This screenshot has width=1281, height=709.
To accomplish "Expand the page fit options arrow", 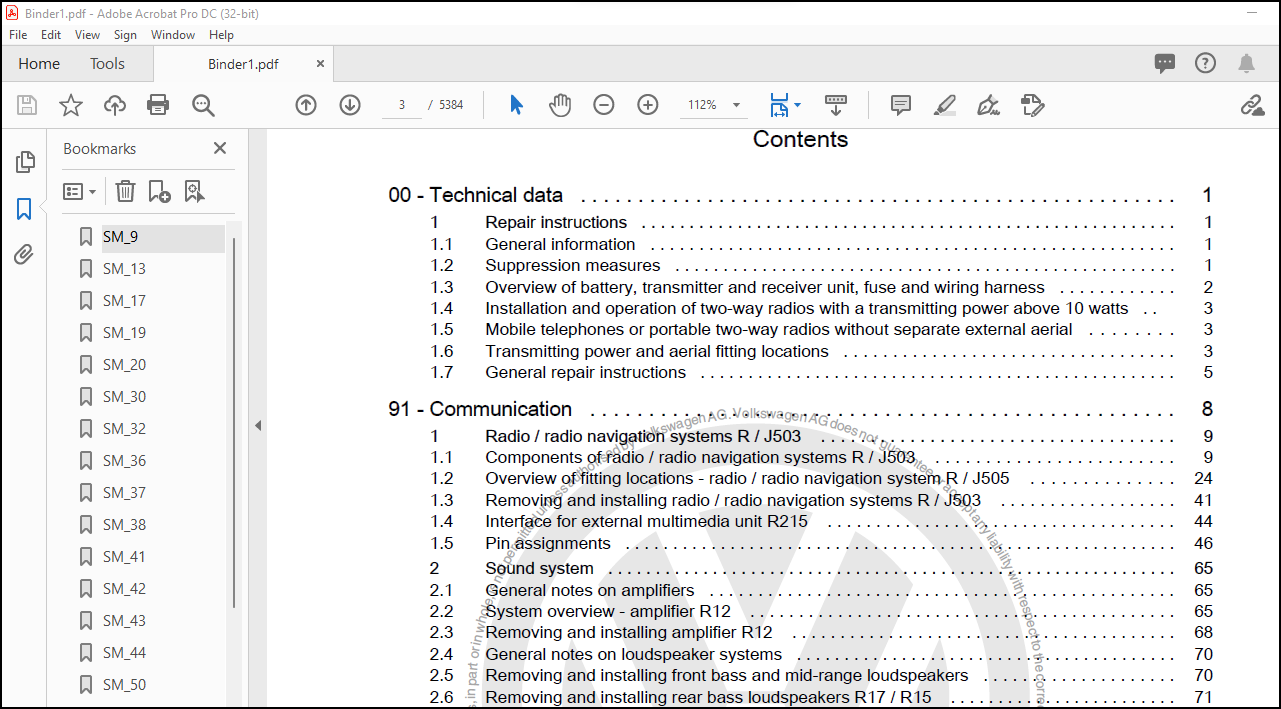I will 798,105.
